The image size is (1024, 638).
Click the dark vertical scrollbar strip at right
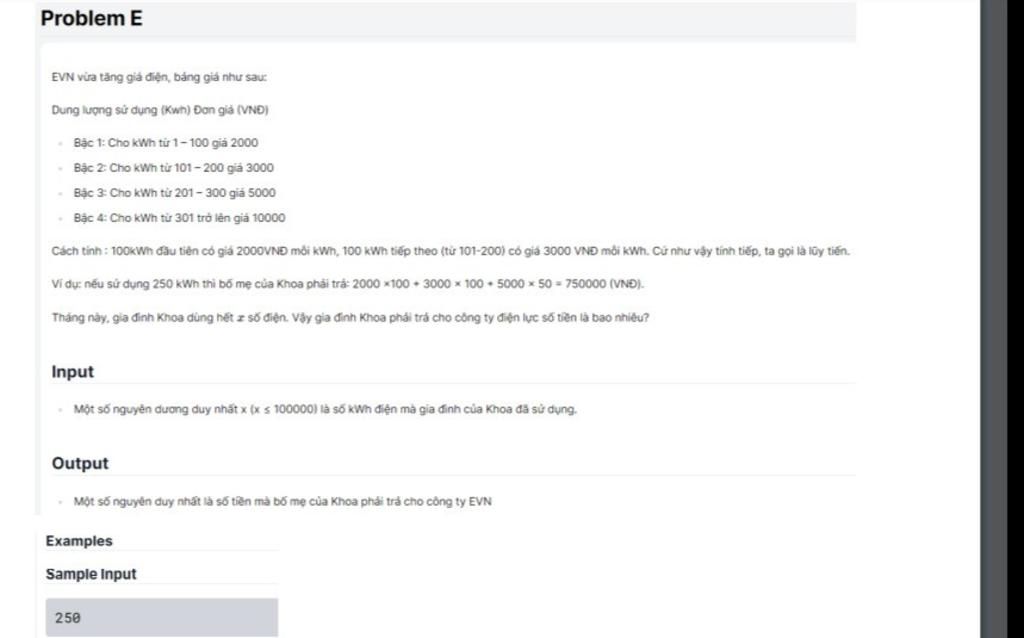pos(1002,319)
